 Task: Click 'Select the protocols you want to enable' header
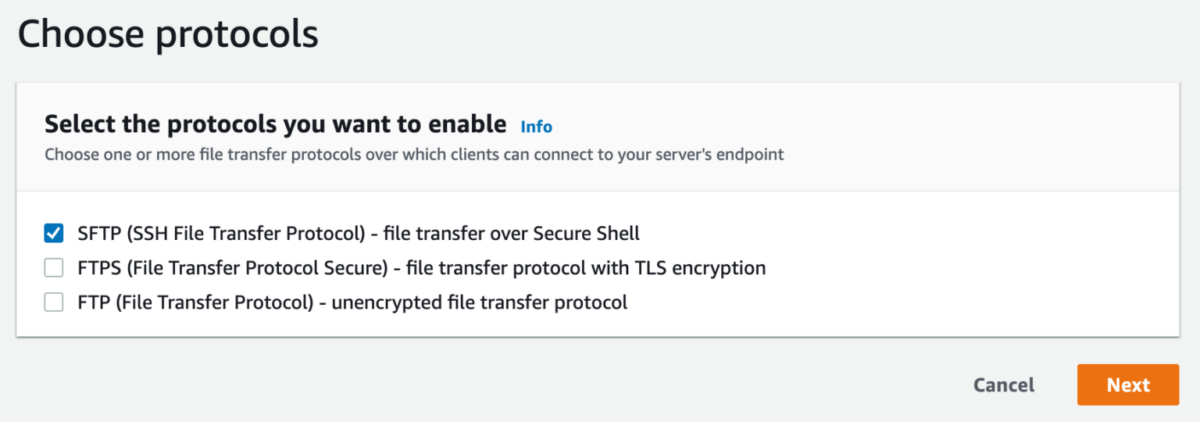(275, 125)
